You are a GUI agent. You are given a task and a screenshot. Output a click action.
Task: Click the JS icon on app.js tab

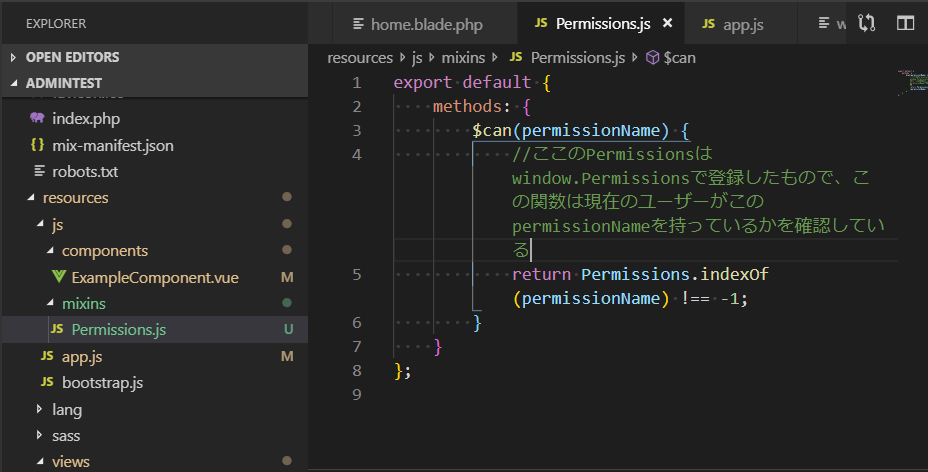pyautogui.click(x=708, y=24)
